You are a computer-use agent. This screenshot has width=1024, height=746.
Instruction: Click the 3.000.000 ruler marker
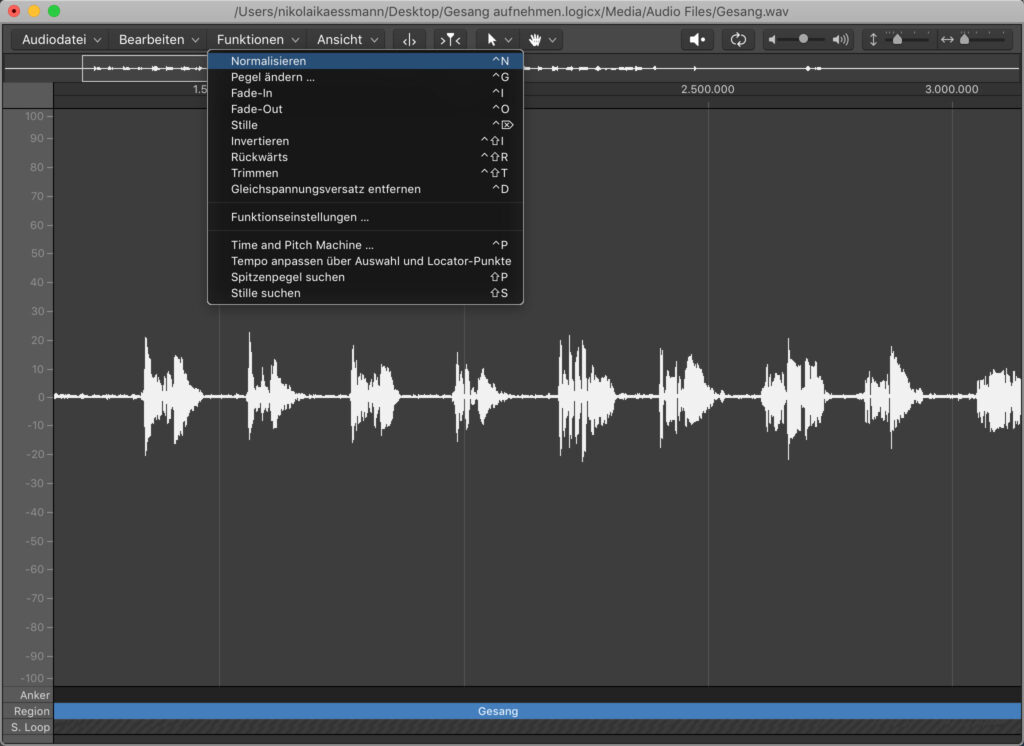(952, 89)
